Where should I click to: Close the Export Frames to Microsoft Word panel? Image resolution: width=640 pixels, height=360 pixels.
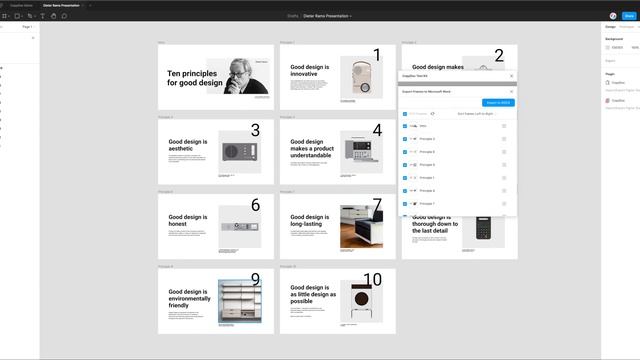(x=511, y=91)
